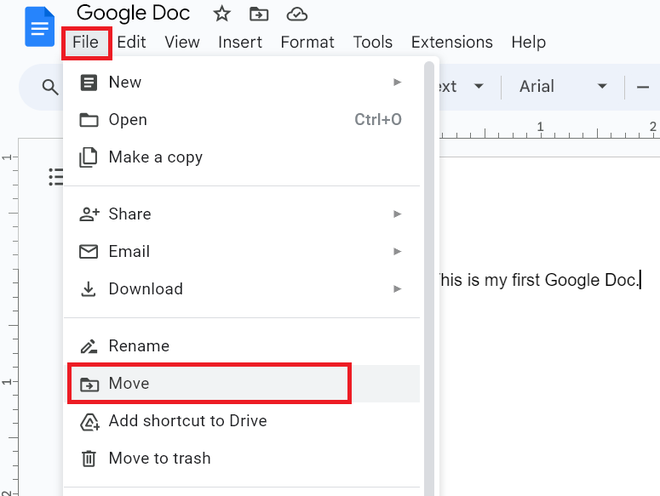Select Move in File menu

click(243, 384)
